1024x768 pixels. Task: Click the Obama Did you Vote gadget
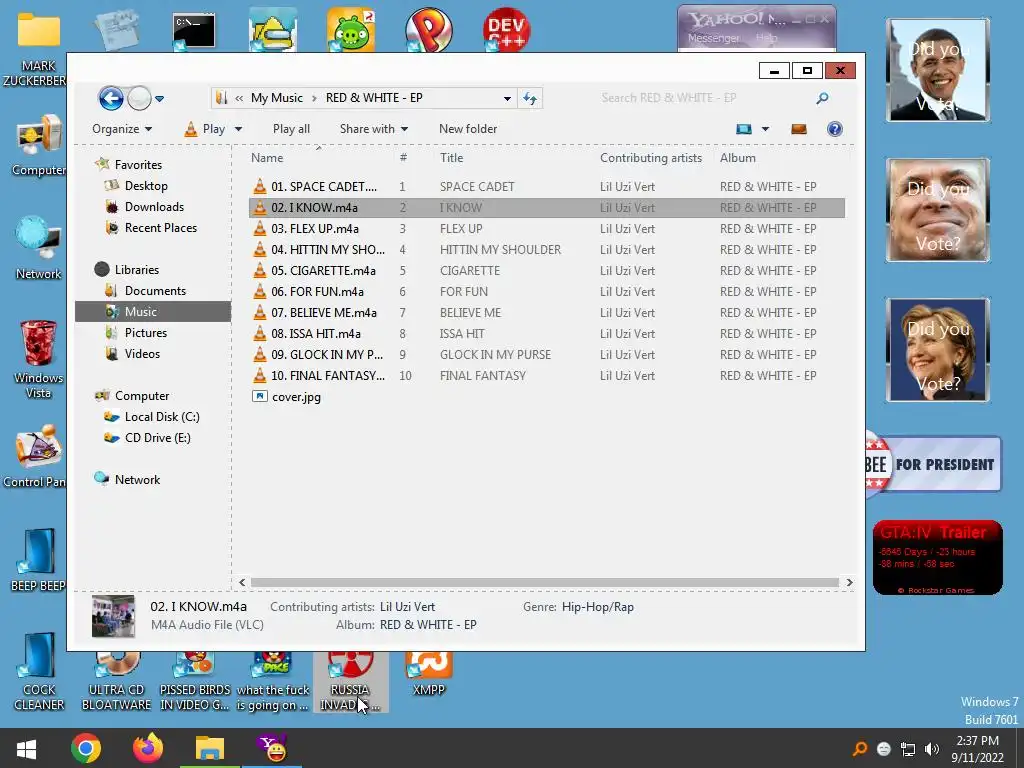tap(937, 70)
